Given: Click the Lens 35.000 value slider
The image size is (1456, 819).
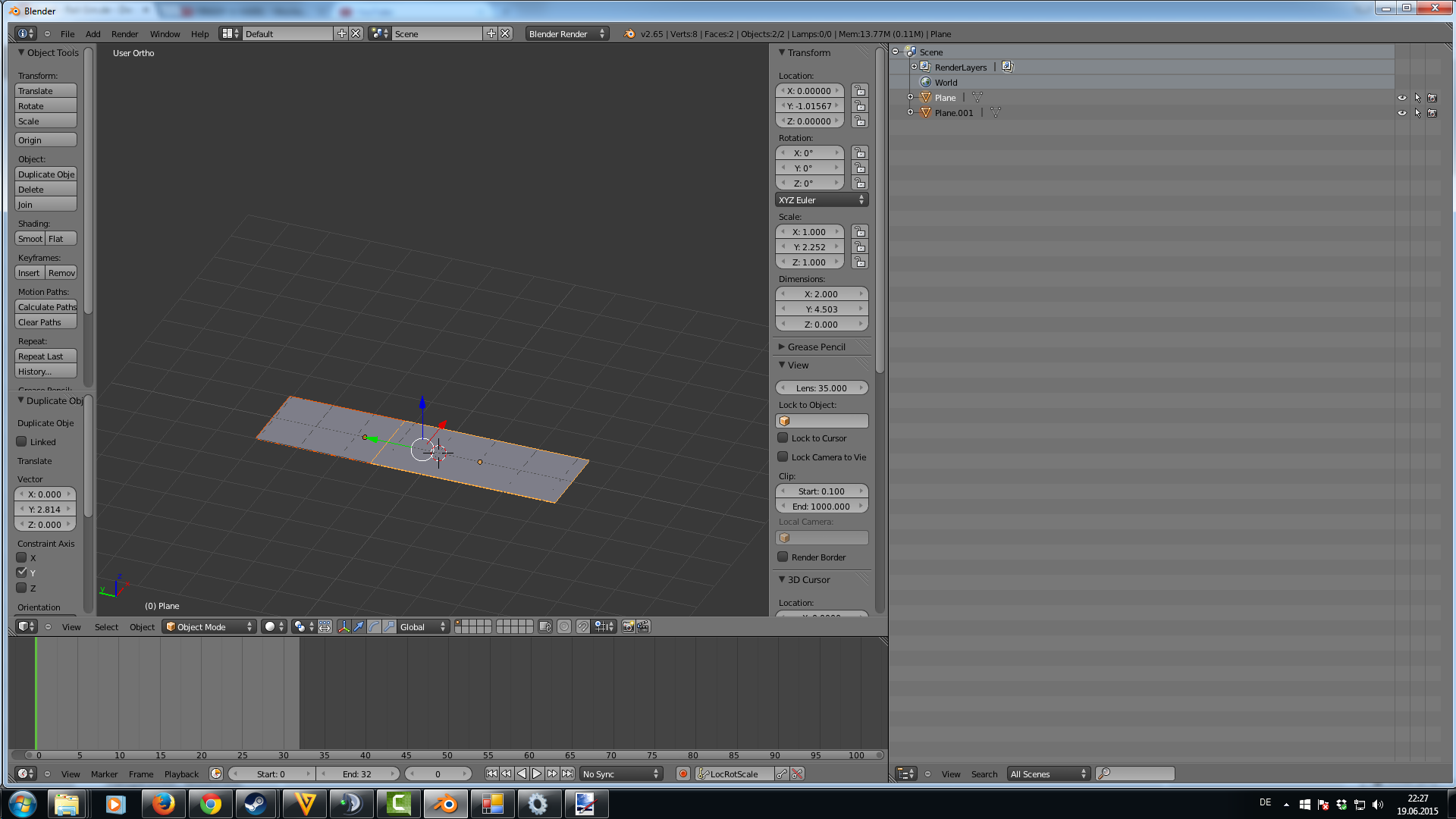Looking at the screenshot, I should pyautogui.click(x=821, y=388).
